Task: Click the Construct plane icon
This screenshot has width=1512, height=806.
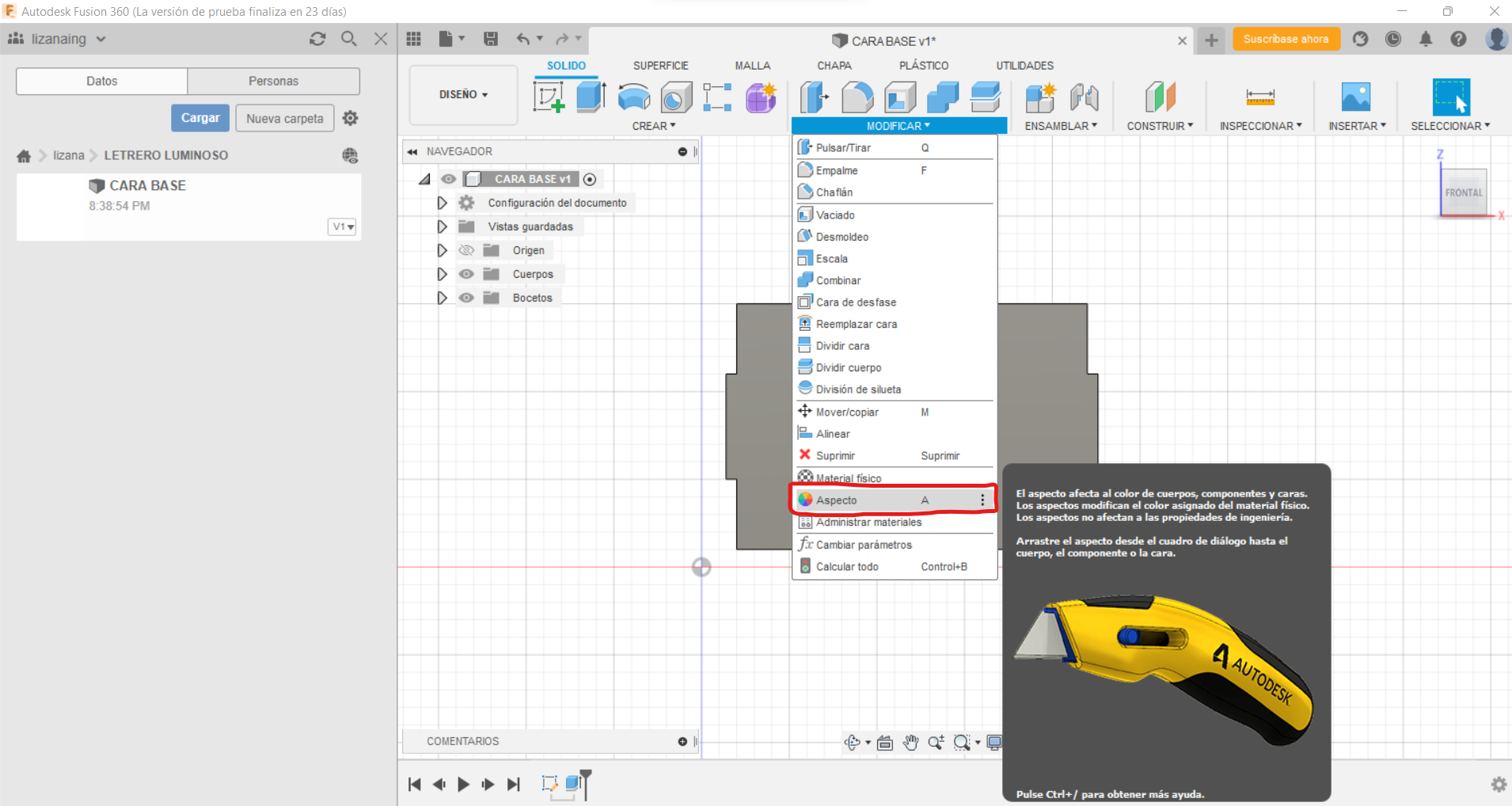Action: click(1161, 97)
